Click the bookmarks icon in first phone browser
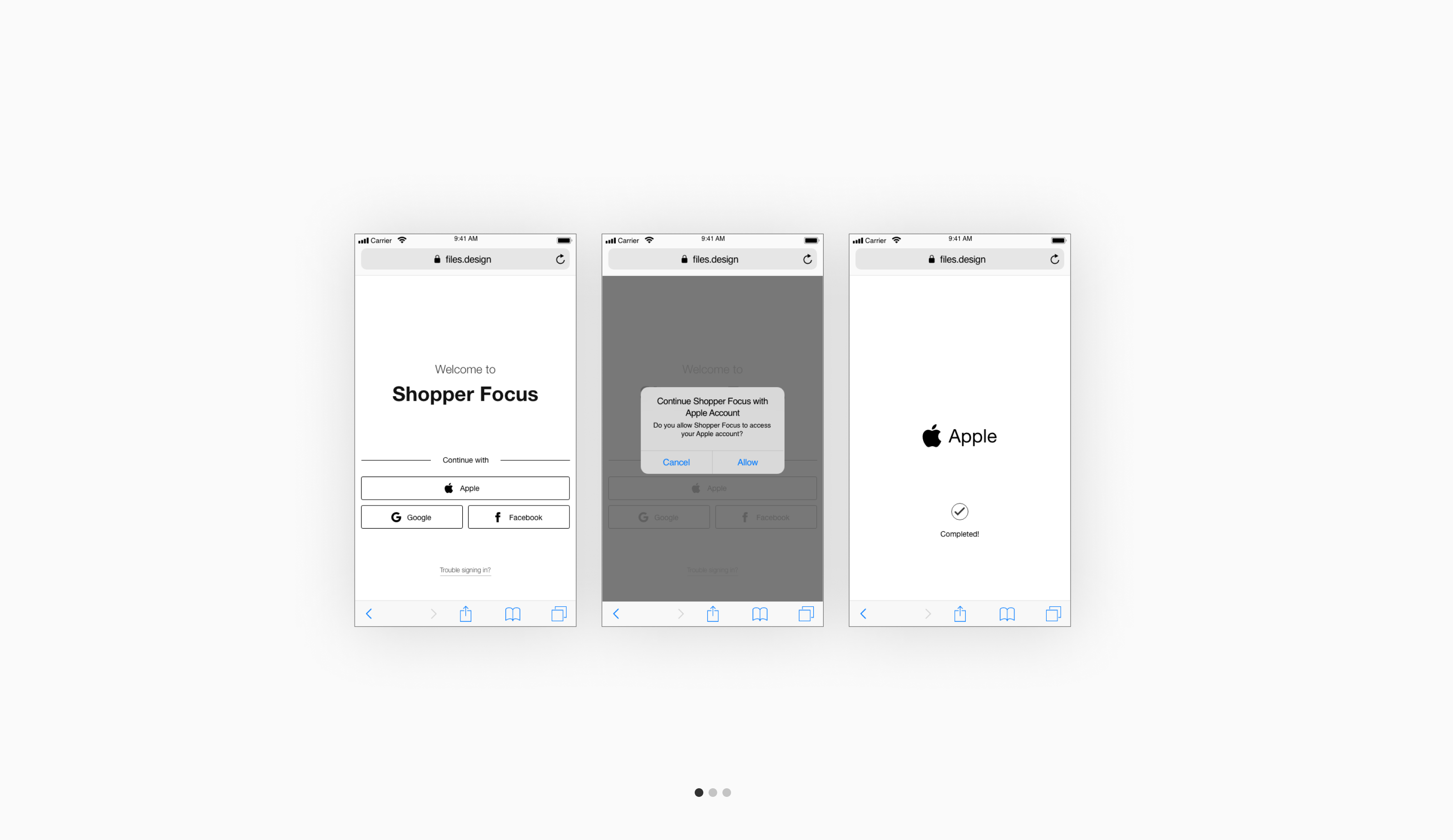This screenshot has height=840, width=1453. [511, 613]
